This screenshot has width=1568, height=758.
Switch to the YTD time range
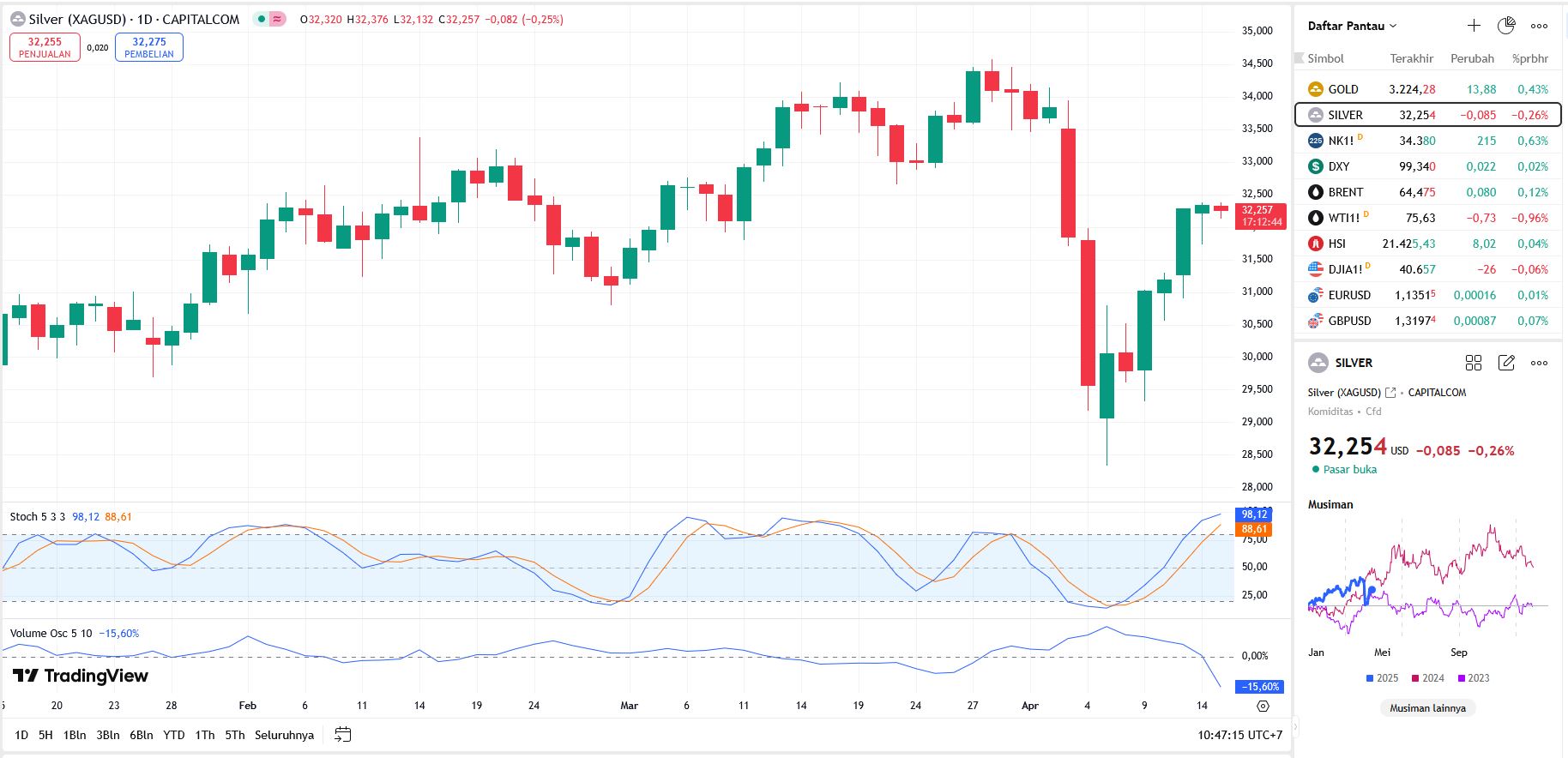[174, 735]
